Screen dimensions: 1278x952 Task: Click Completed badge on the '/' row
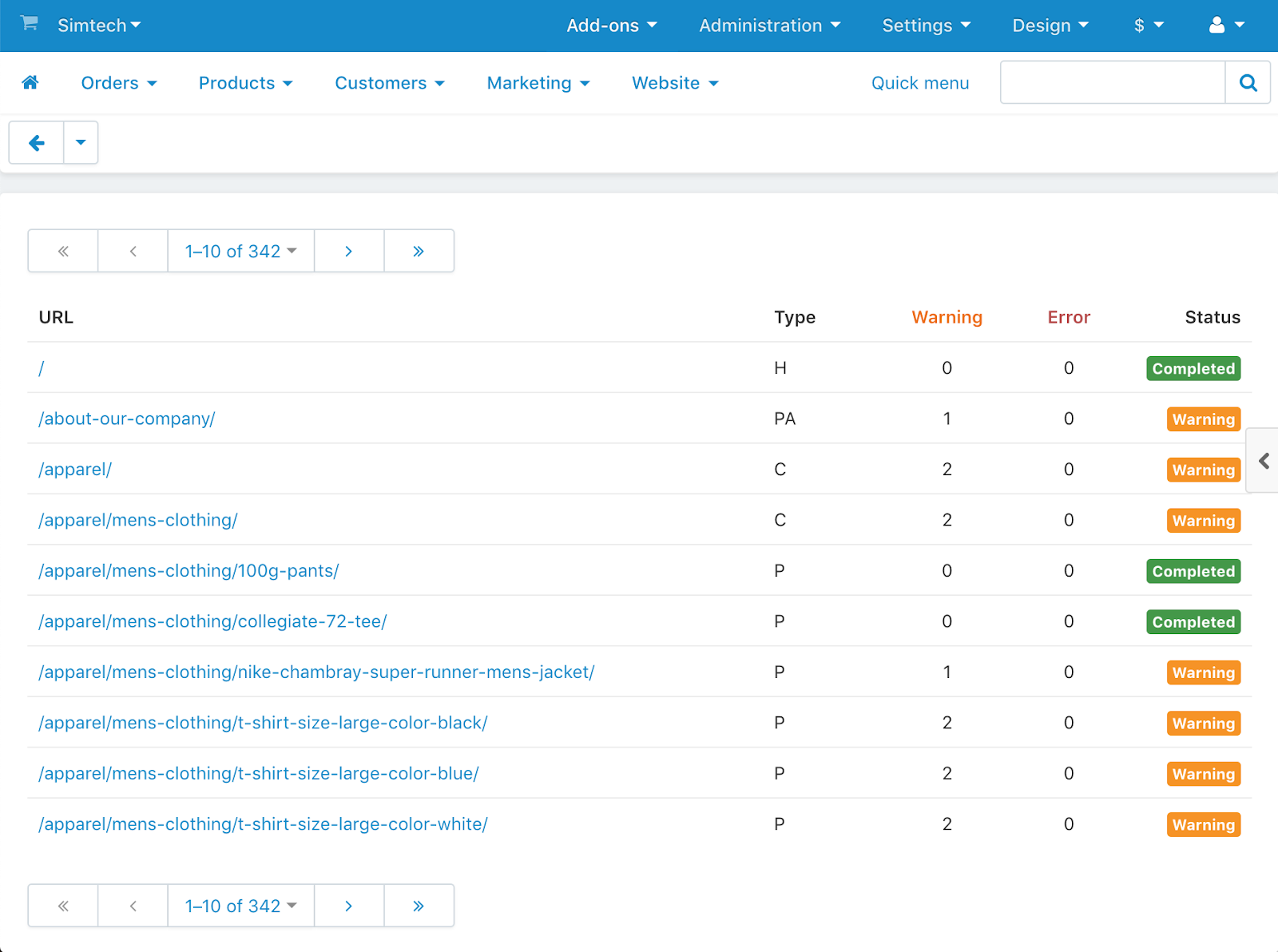tap(1193, 368)
